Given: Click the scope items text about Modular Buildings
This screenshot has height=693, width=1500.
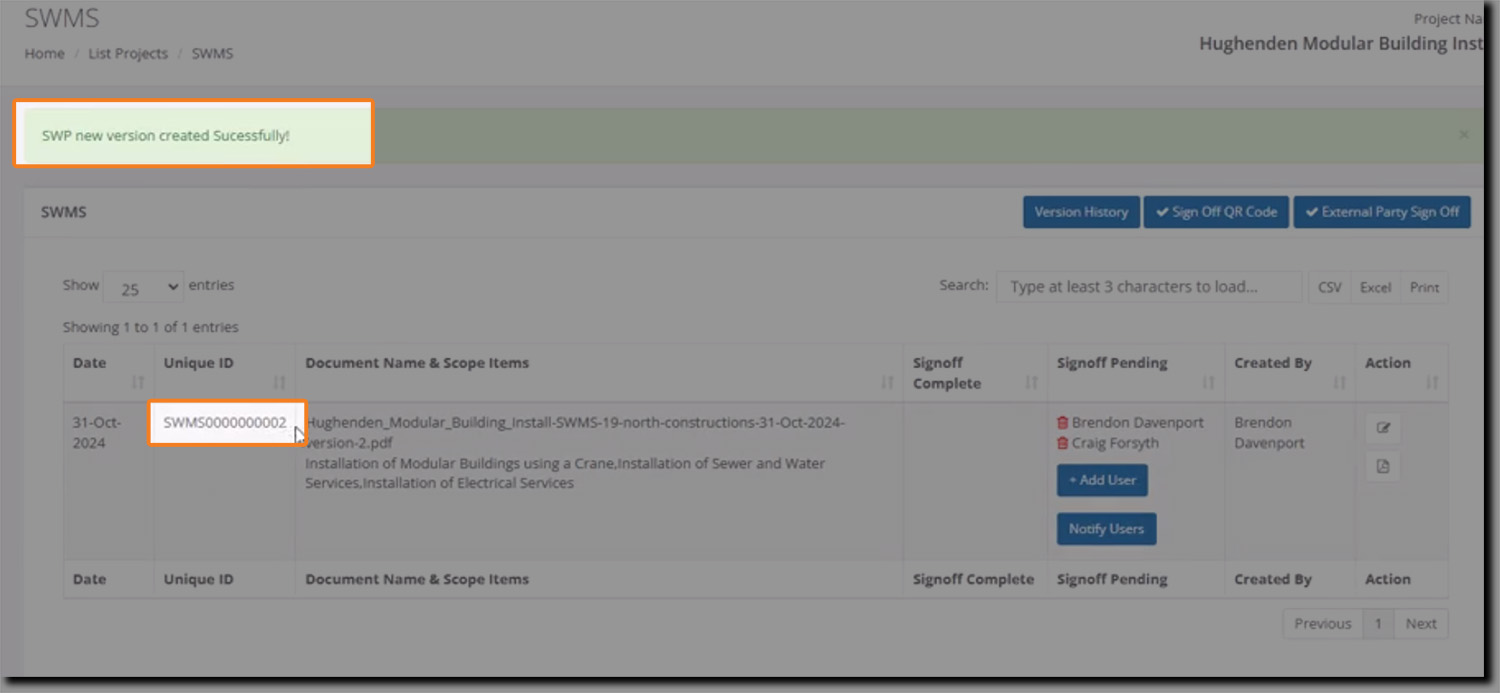Looking at the screenshot, I should click(565, 474).
